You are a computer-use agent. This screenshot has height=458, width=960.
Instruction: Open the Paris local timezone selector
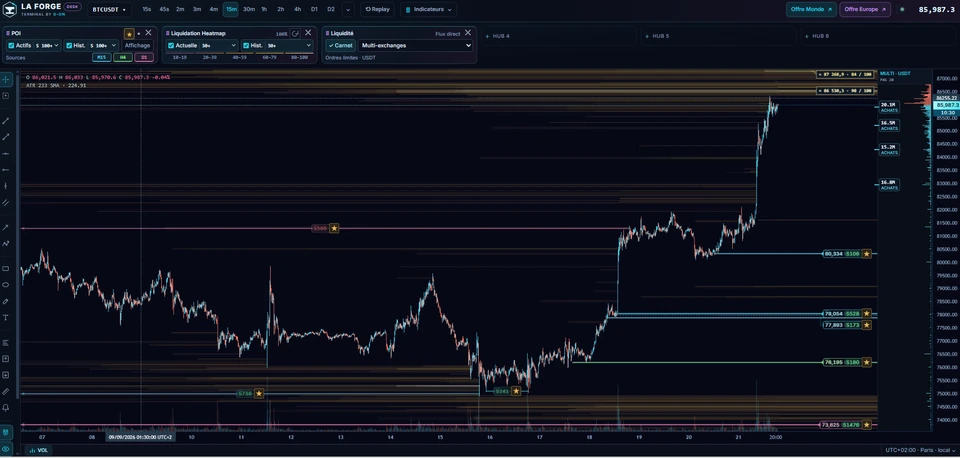921,450
